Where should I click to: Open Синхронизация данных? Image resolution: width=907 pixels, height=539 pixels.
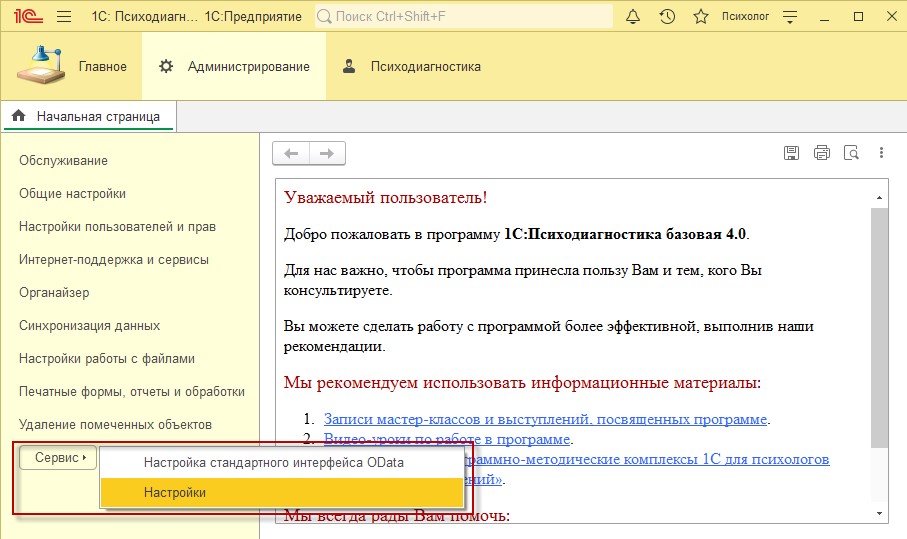pyautogui.click(x=90, y=325)
